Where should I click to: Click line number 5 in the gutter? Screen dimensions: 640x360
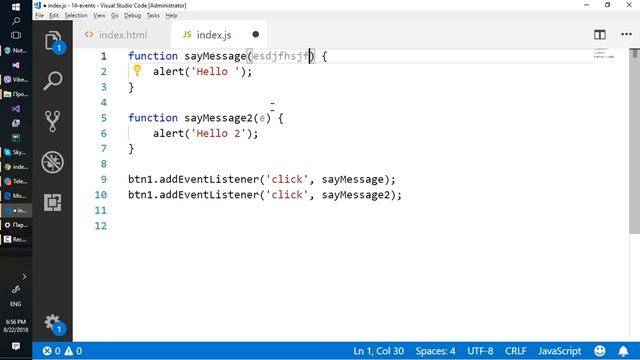pos(104,118)
